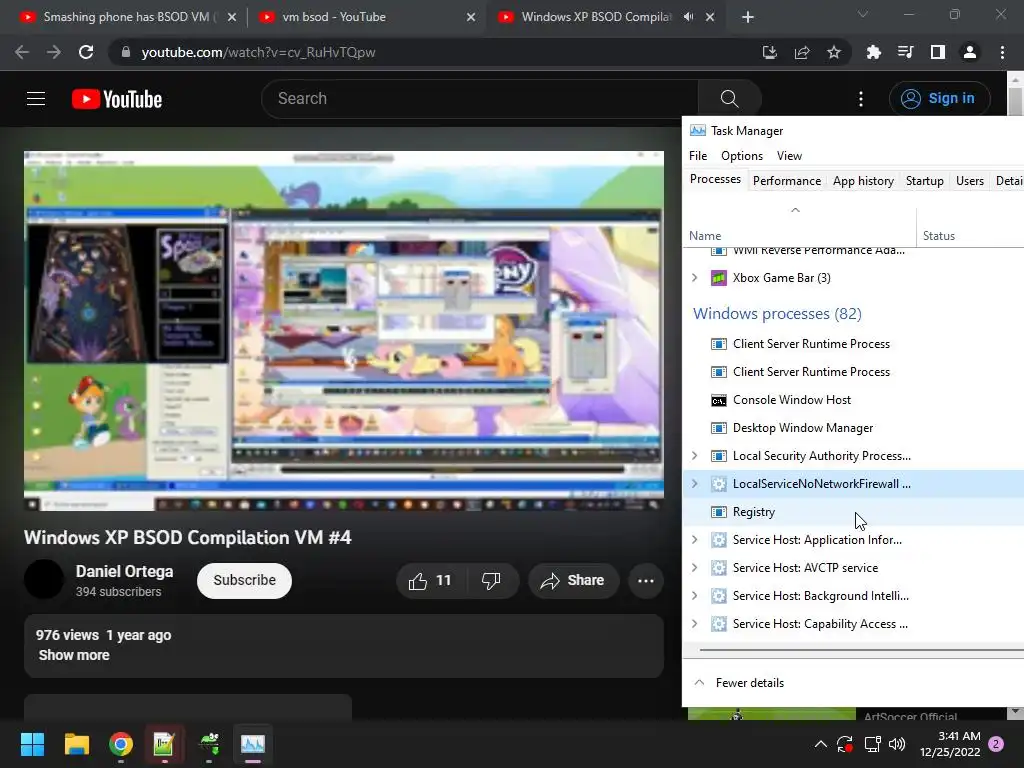This screenshot has width=1024, height=768.
Task: Open the YouTube hamburger guide menu
Action: tap(36, 99)
